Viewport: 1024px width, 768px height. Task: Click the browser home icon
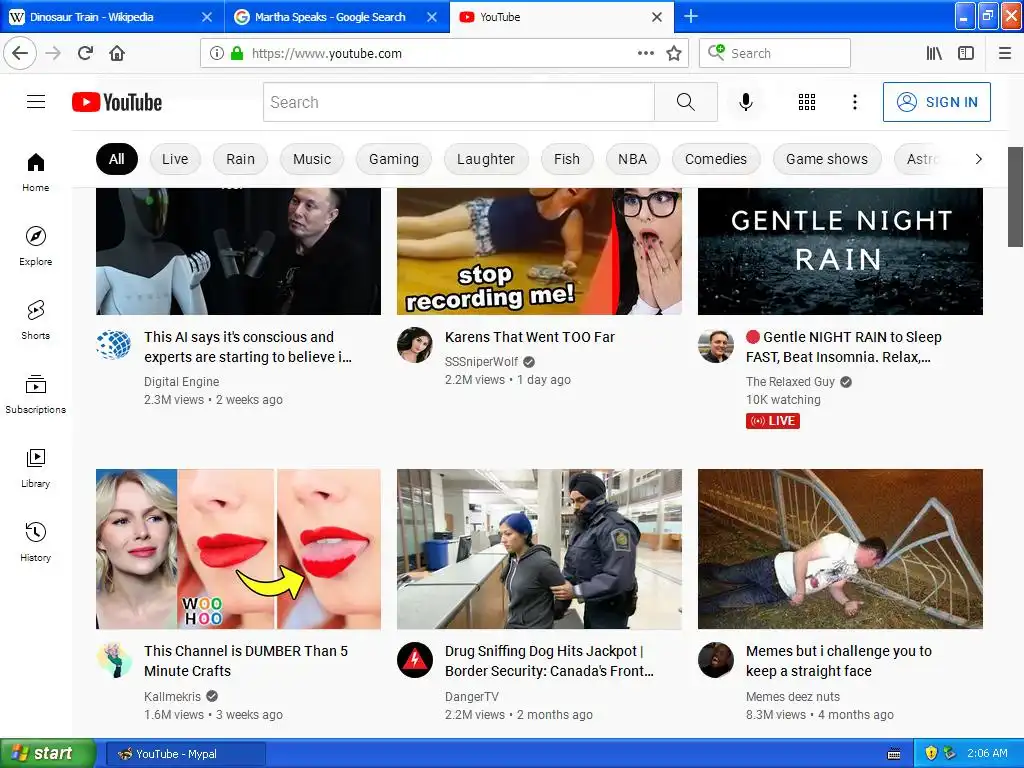click(x=117, y=53)
